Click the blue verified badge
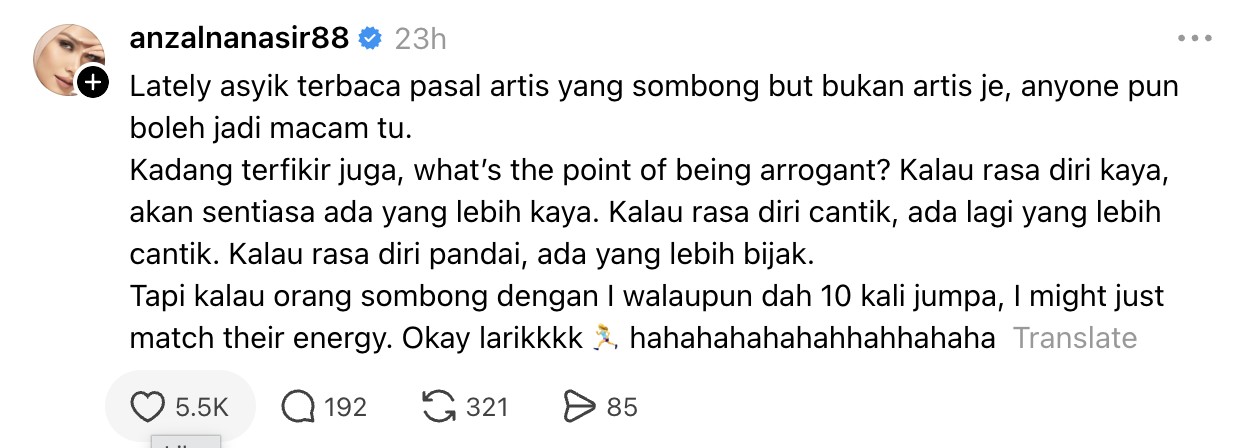 pyautogui.click(x=370, y=39)
